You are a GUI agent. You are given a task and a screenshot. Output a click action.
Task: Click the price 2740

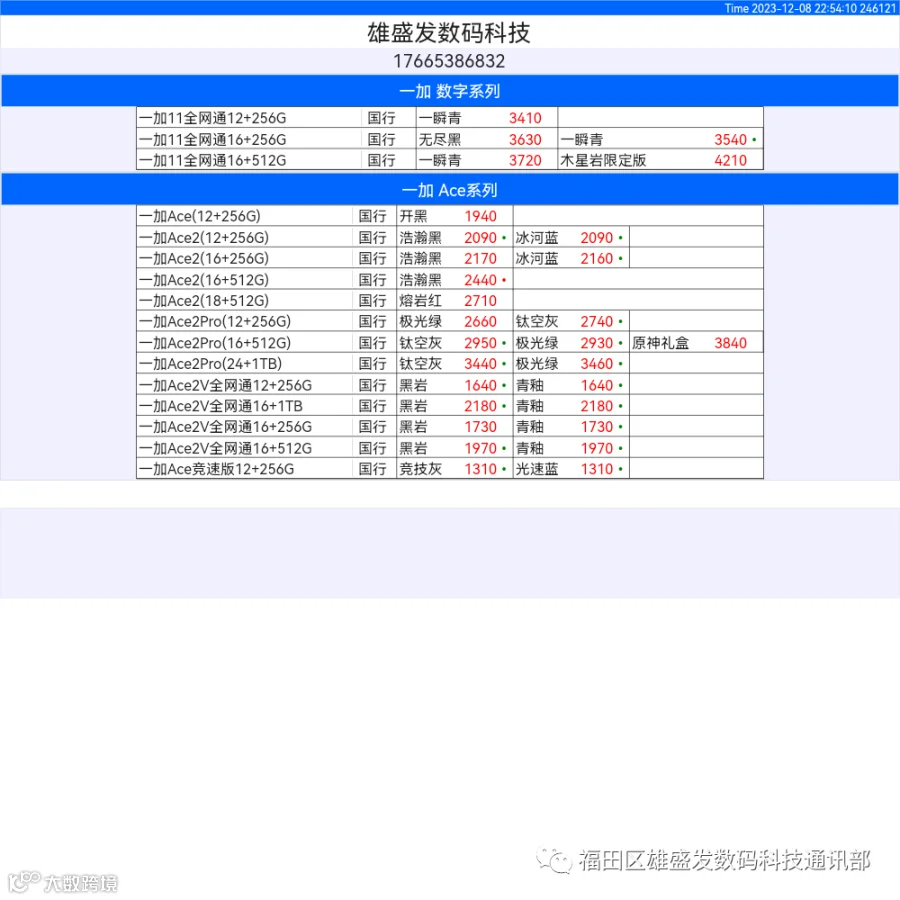tap(597, 321)
